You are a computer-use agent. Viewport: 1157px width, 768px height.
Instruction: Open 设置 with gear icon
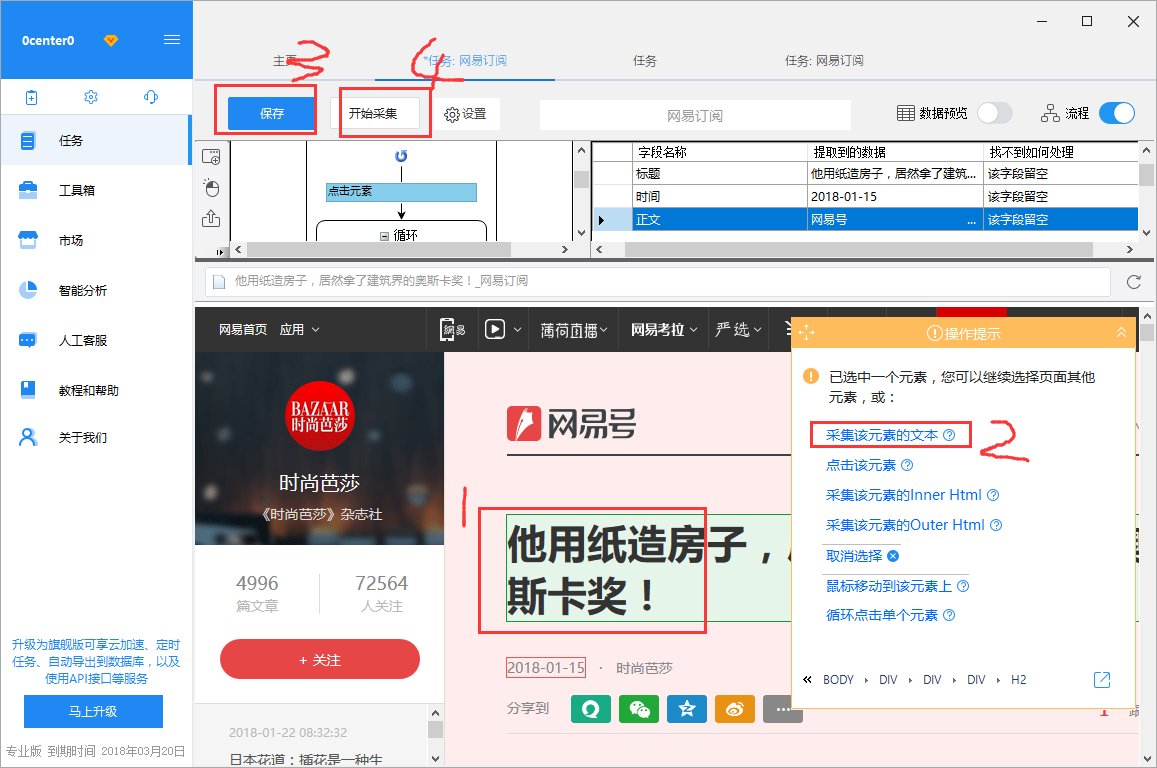tap(466, 114)
